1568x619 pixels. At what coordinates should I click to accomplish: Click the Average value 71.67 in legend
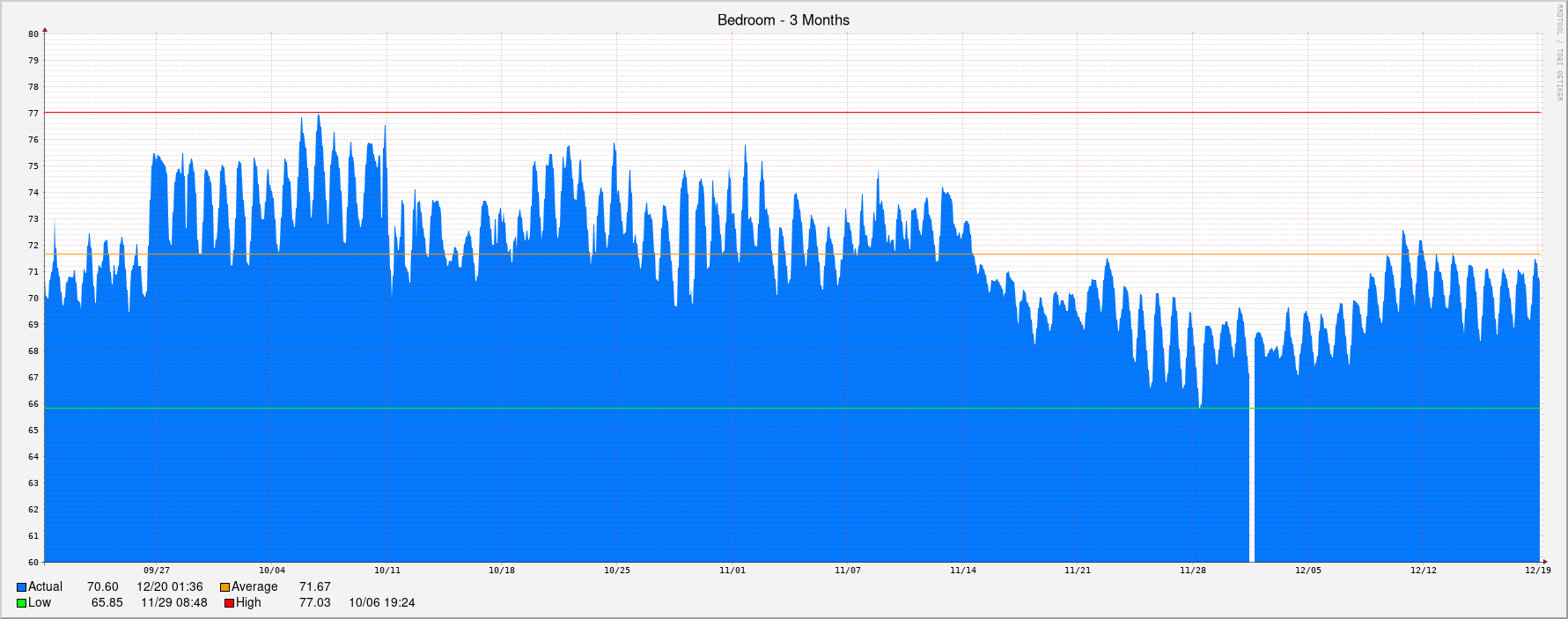314,587
